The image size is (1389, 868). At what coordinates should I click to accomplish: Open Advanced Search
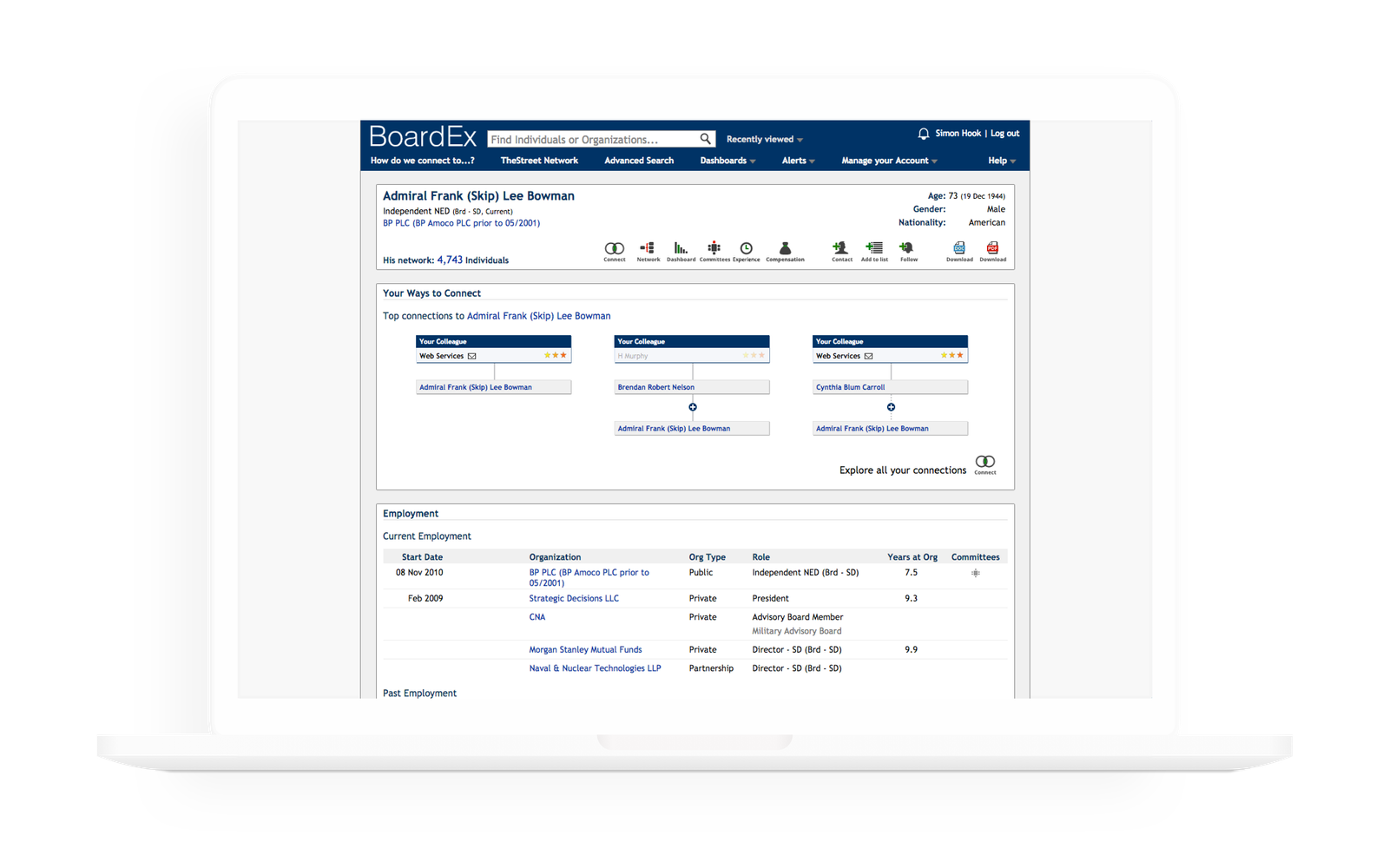tap(639, 161)
